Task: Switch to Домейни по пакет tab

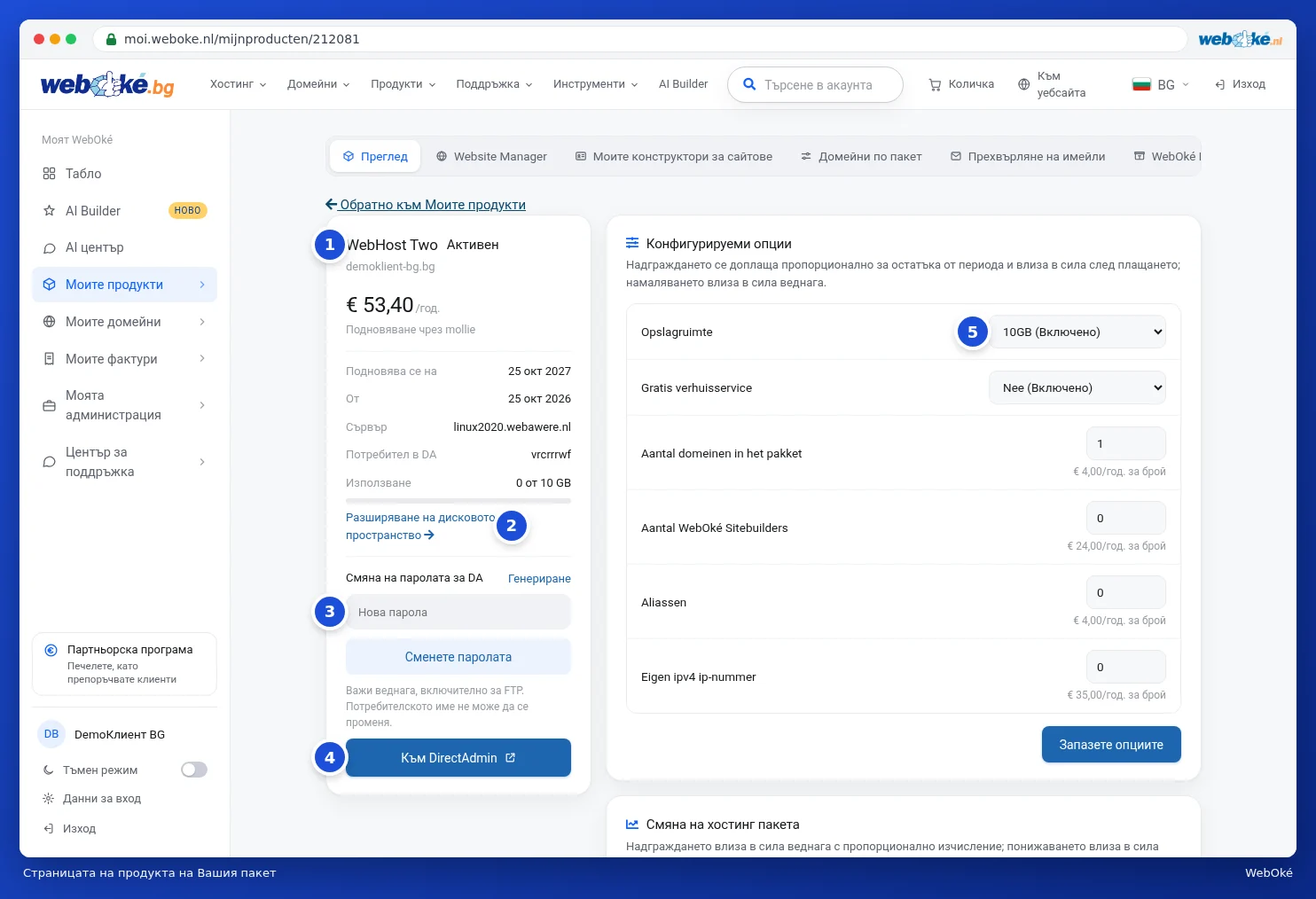Action: pyautogui.click(x=861, y=156)
